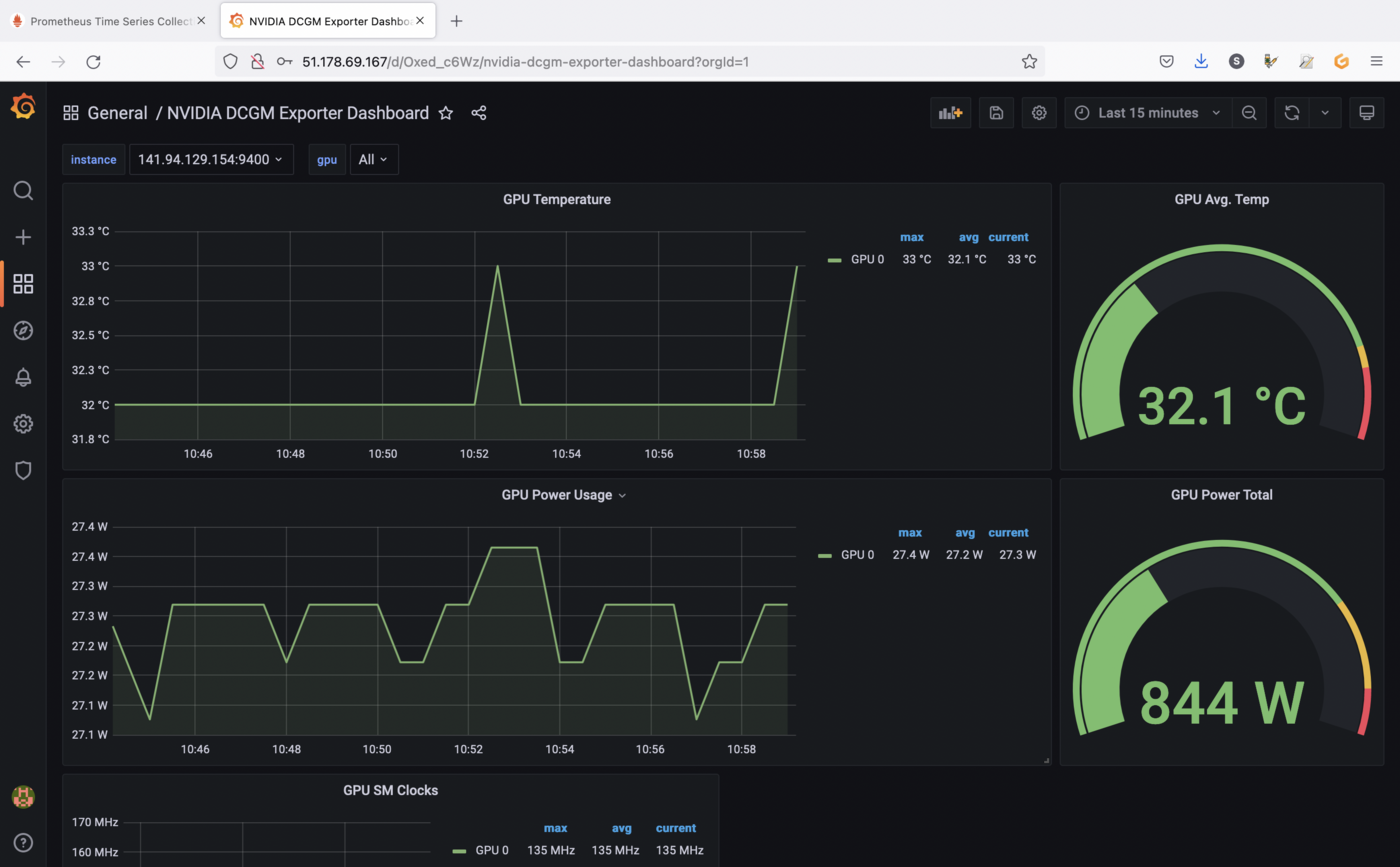Open dashboard settings gear icon

tap(1038, 112)
